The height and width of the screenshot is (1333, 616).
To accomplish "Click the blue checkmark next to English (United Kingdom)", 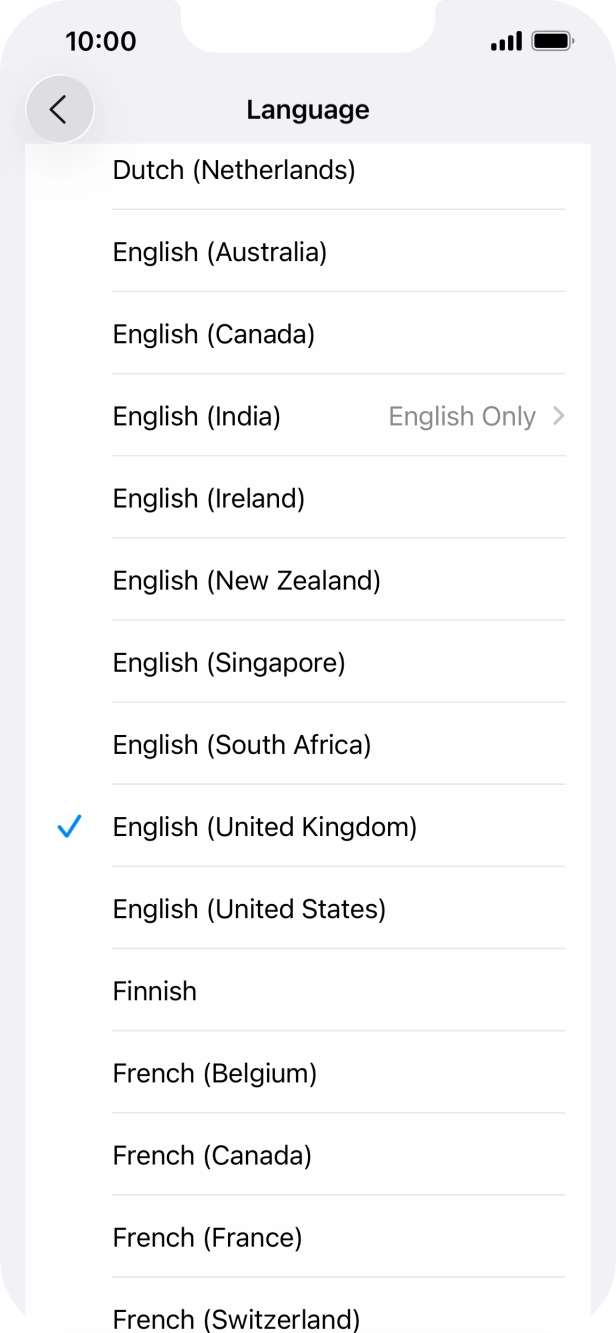I will (68, 827).
